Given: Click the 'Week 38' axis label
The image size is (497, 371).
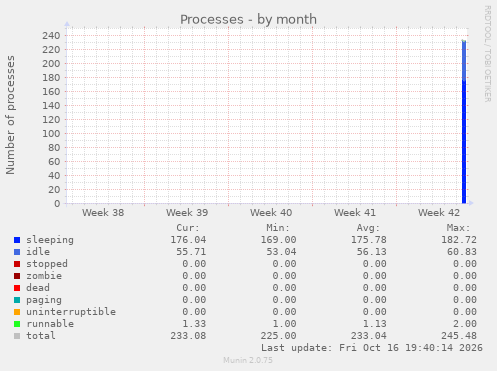Looking at the screenshot, I should pyautogui.click(x=103, y=213).
